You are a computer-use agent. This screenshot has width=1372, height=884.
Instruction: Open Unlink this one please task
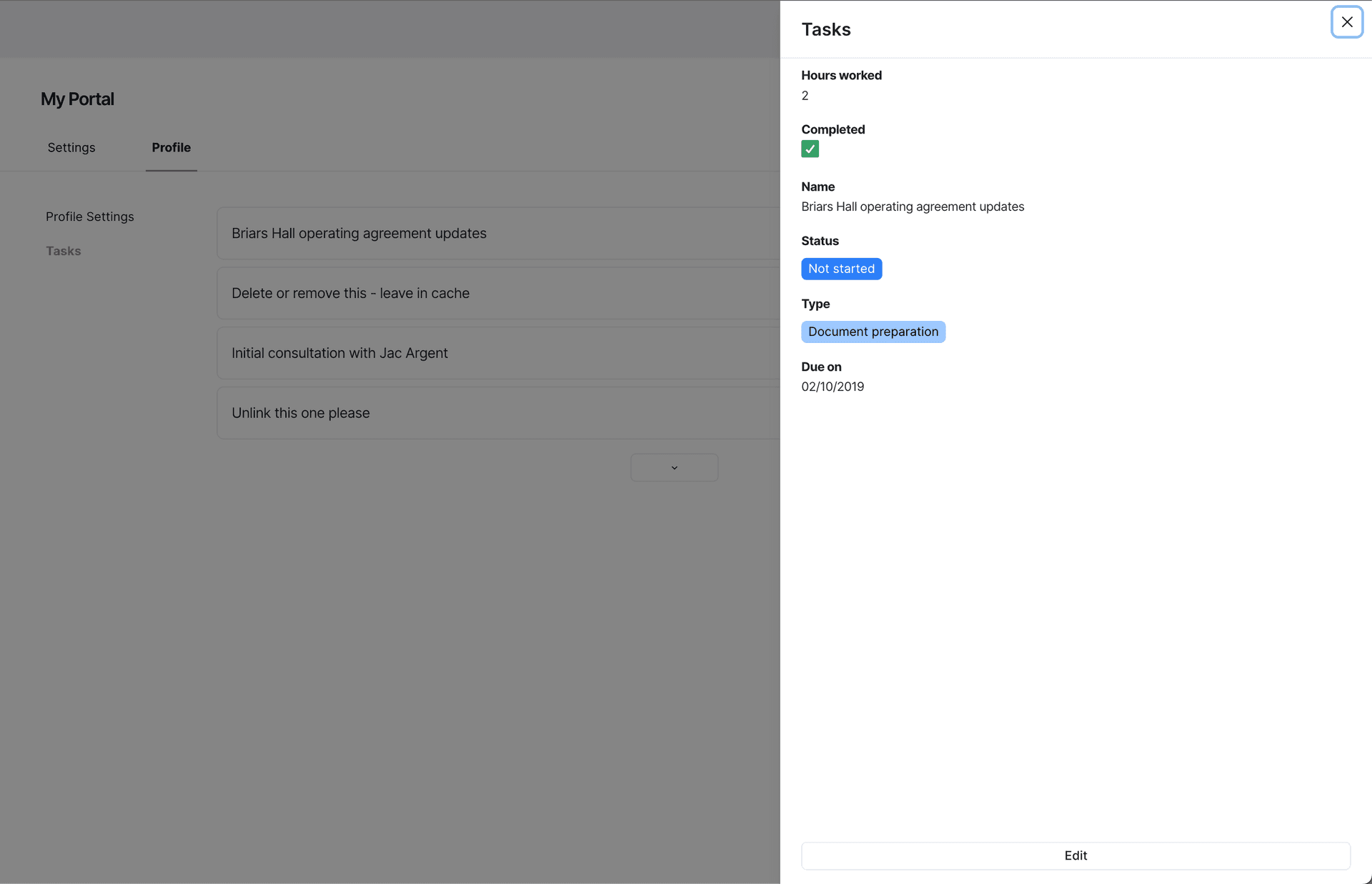498,413
